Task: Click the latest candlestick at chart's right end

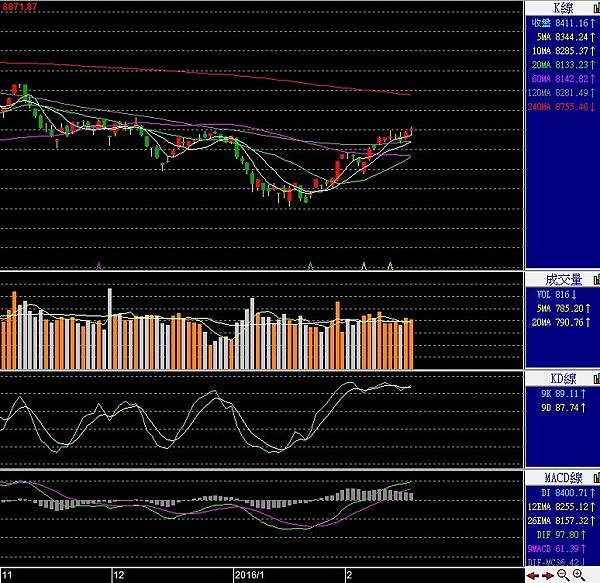Action: coord(411,131)
